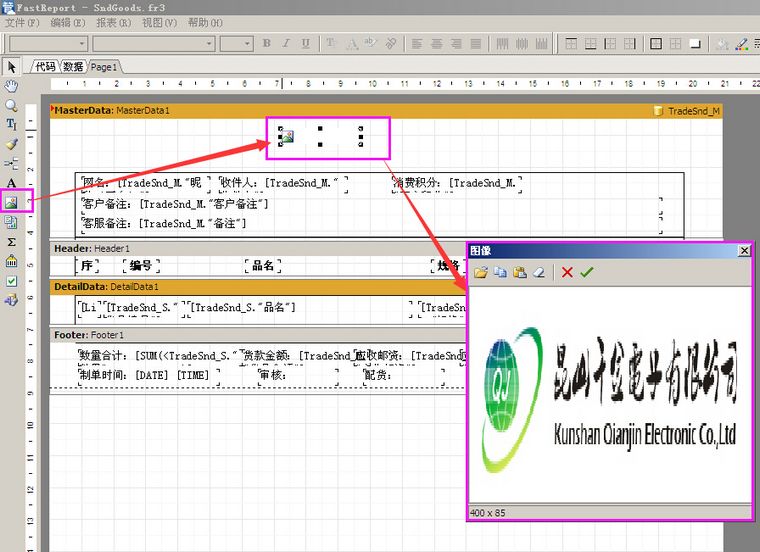Toggle Underline formatting
The height and width of the screenshot is (552, 760).
(x=305, y=44)
